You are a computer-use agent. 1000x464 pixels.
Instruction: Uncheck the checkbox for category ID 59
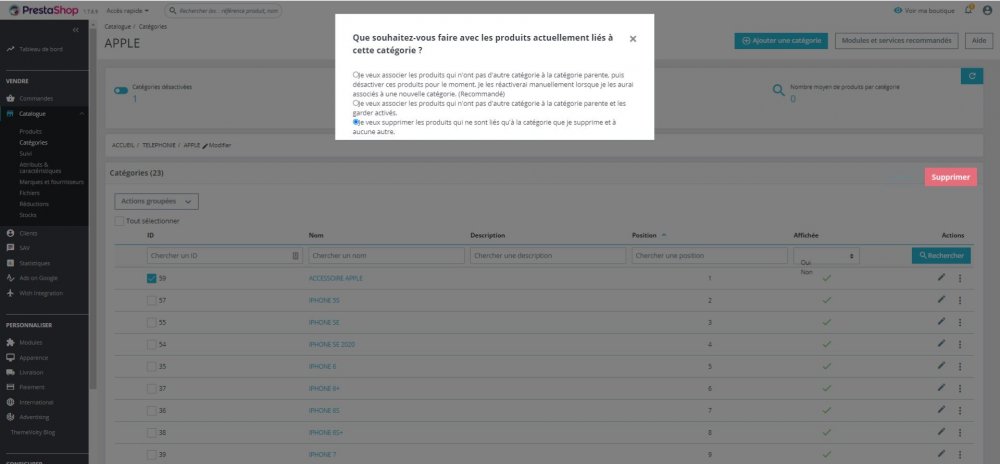pyautogui.click(x=151, y=279)
